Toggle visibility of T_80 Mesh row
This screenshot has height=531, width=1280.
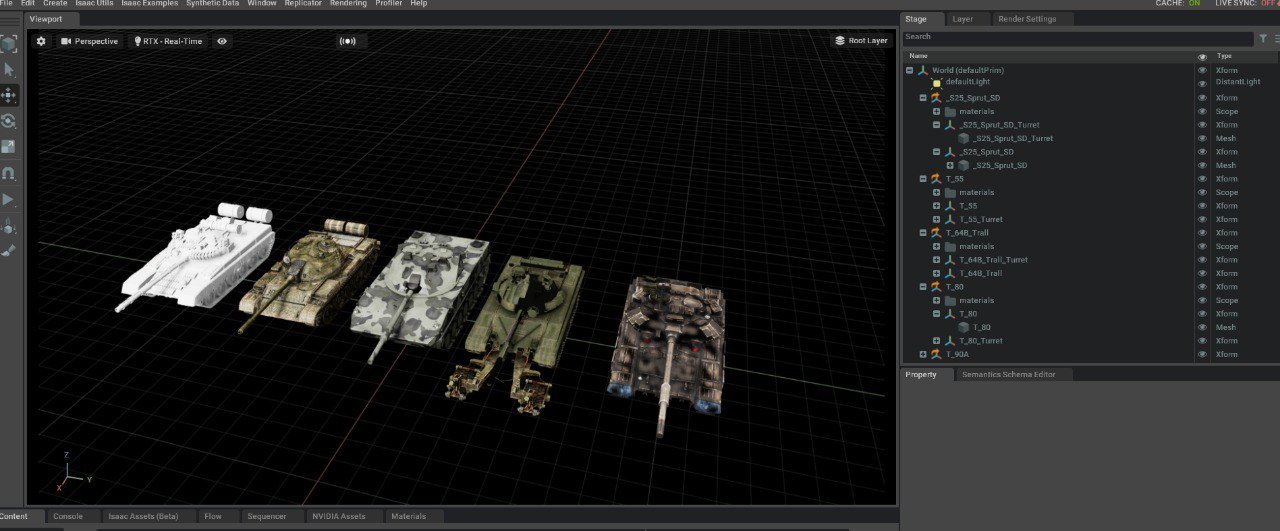tap(1202, 327)
